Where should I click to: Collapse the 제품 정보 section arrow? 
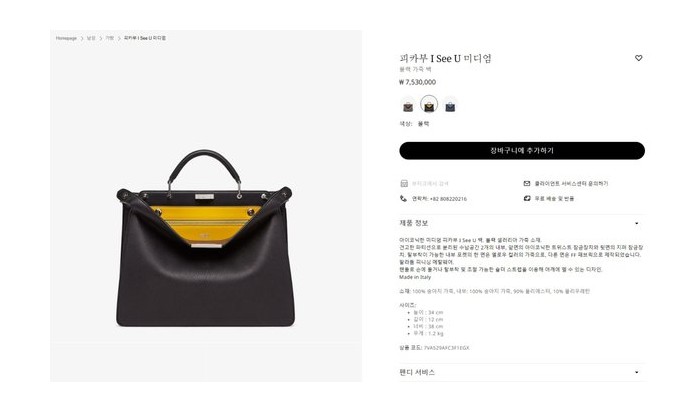(x=637, y=223)
